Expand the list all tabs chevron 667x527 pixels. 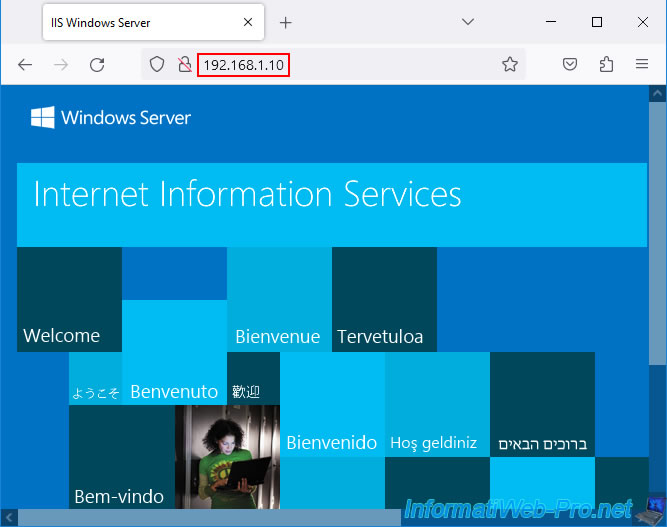tap(468, 22)
